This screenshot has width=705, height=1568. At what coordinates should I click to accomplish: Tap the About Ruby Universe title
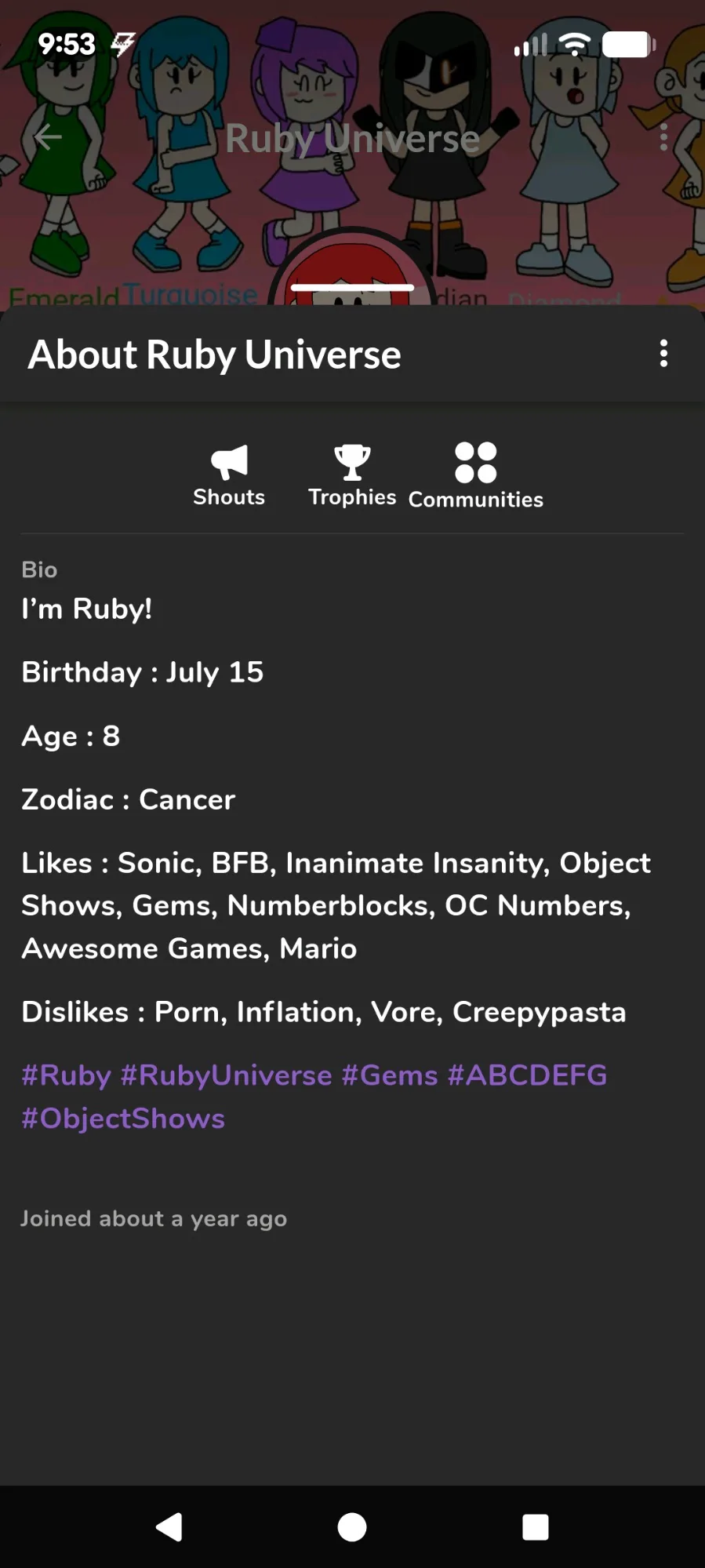pyautogui.click(x=215, y=355)
